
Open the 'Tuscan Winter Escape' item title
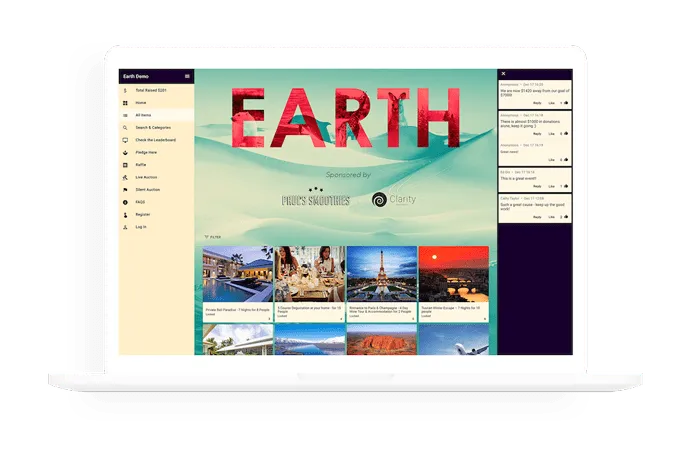[450, 310]
